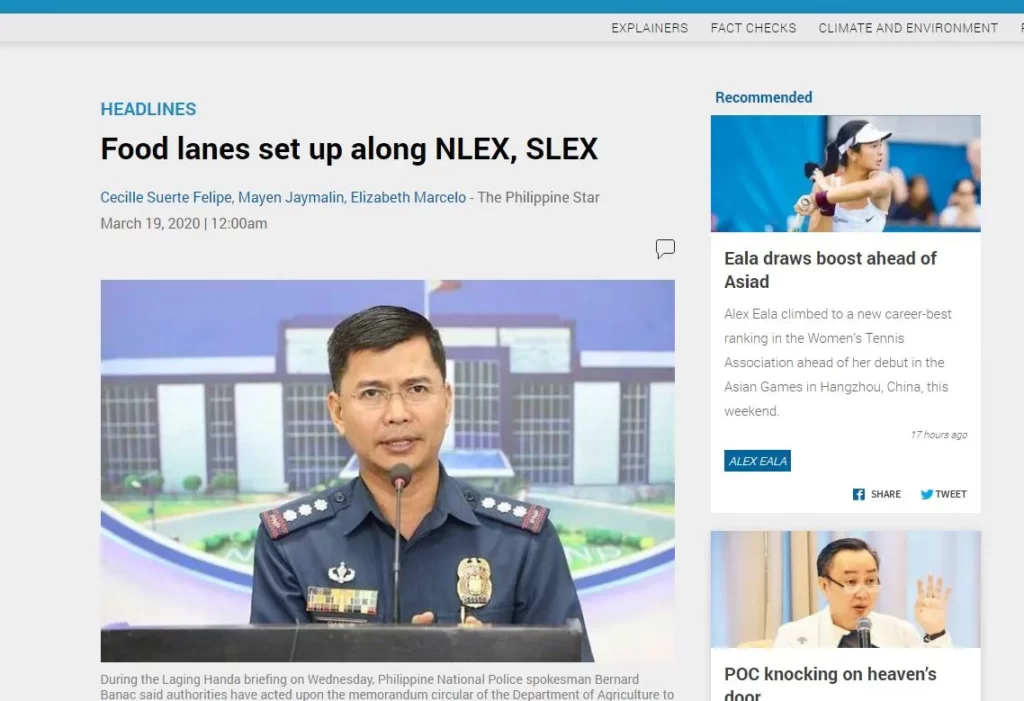Click the police spokesman main article photo
Screen dimensions: 1024x701
coord(387,470)
